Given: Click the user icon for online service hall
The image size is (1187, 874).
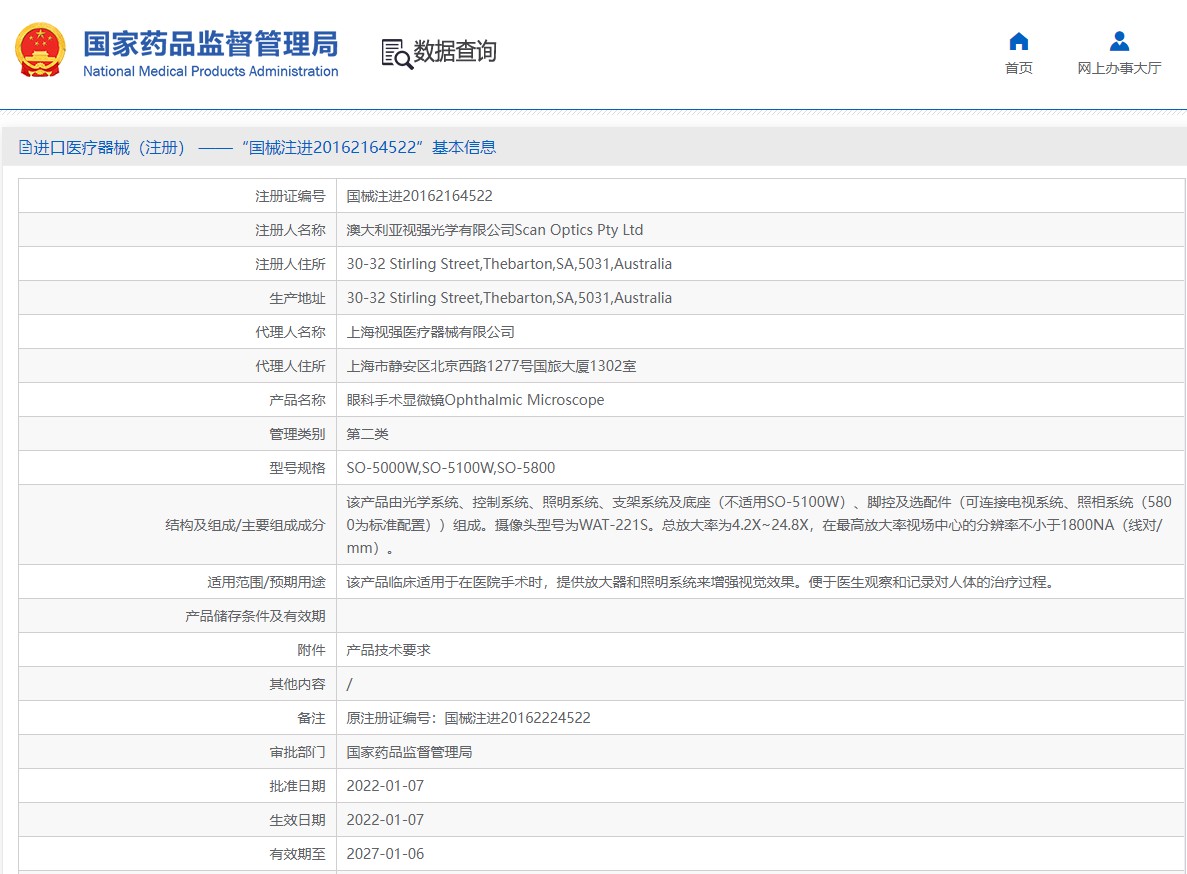Looking at the screenshot, I should pos(1119,41).
